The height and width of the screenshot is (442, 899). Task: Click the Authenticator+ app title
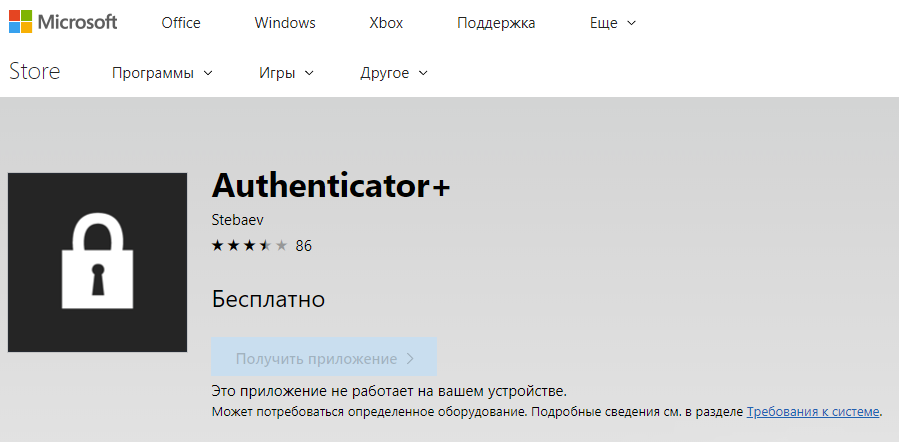coord(331,185)
